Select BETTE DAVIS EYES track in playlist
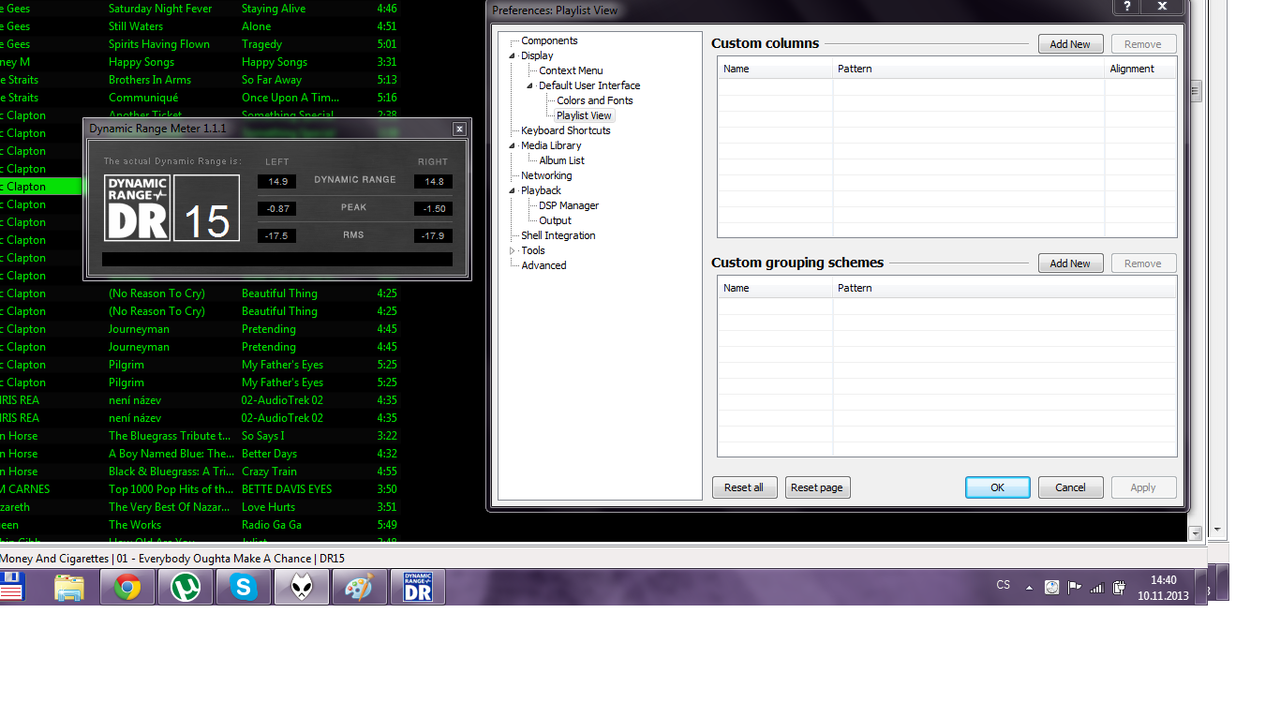The height and width of the screenshot is (720, 1280). coord(286,489)
